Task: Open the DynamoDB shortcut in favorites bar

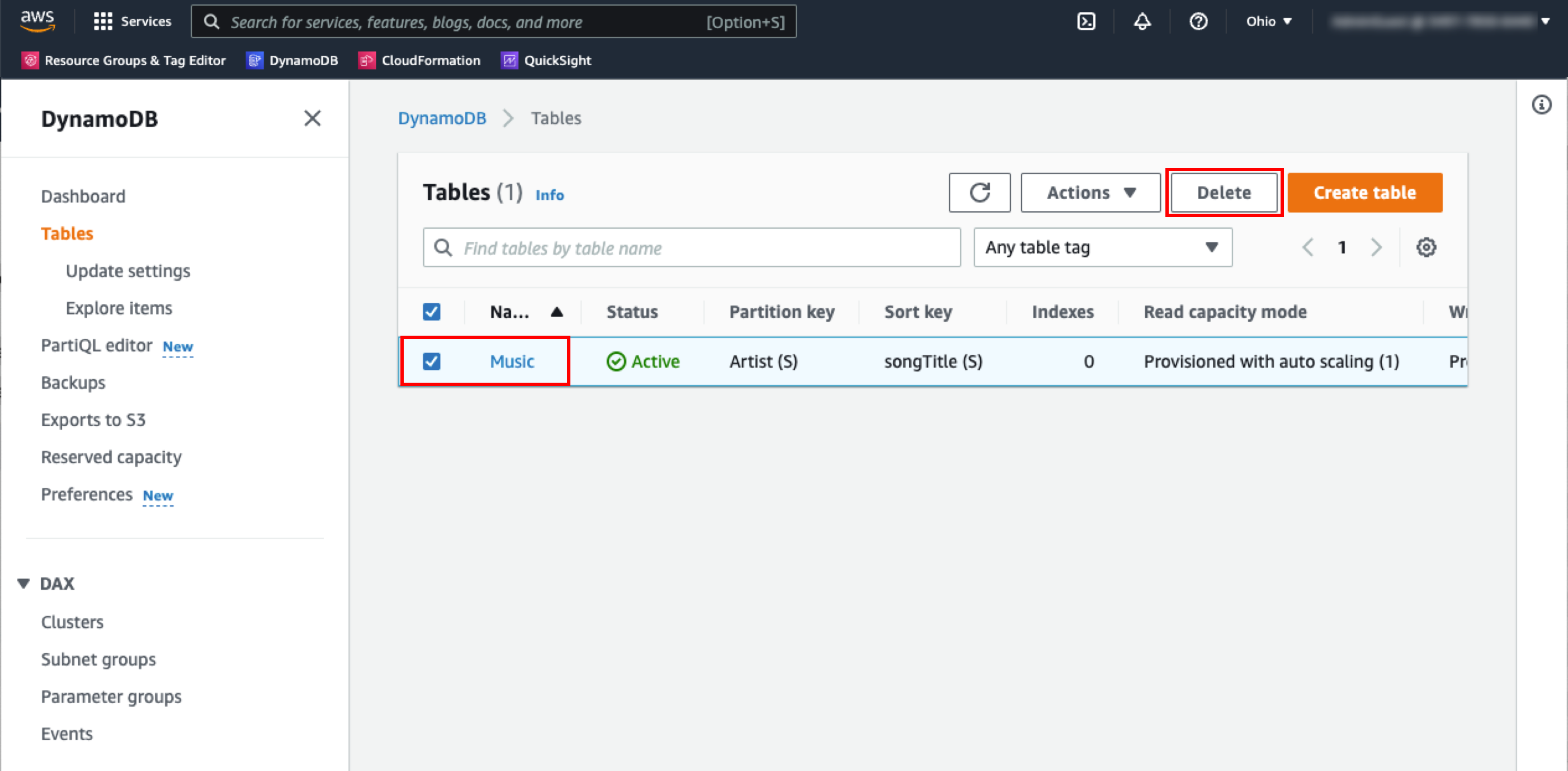Action: pos(292,60)
